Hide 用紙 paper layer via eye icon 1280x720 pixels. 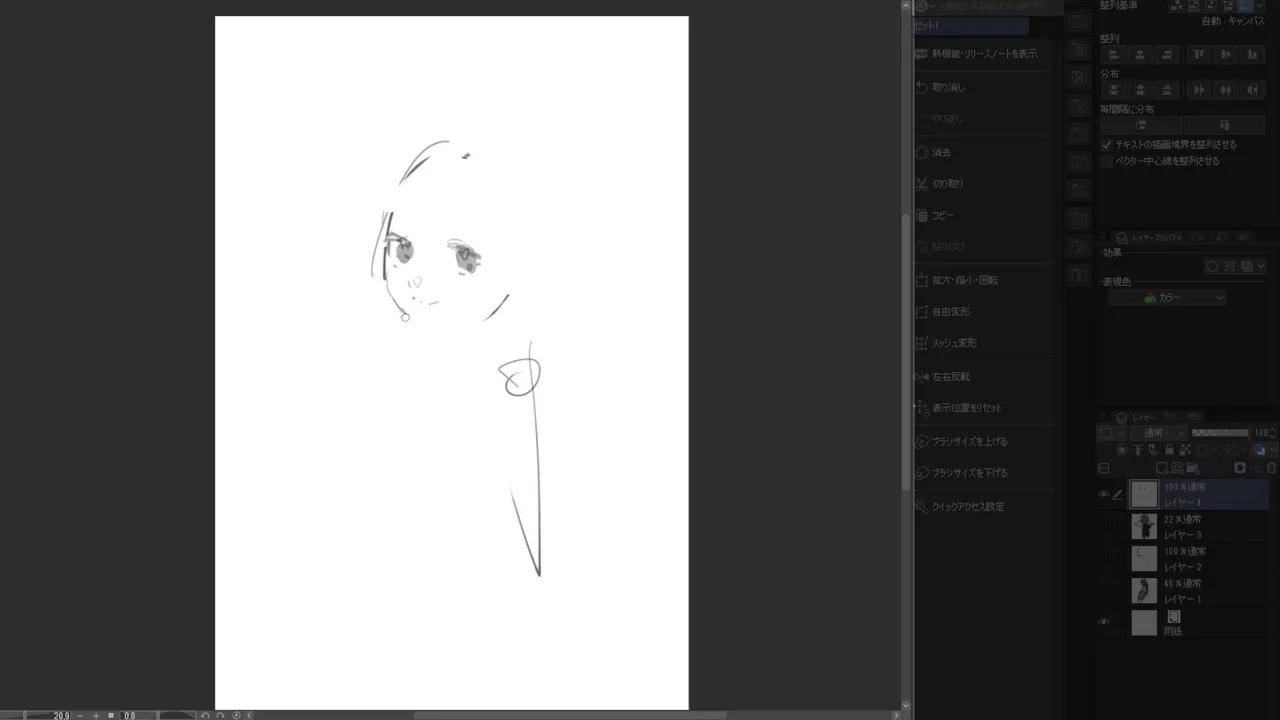[1104, 623]
